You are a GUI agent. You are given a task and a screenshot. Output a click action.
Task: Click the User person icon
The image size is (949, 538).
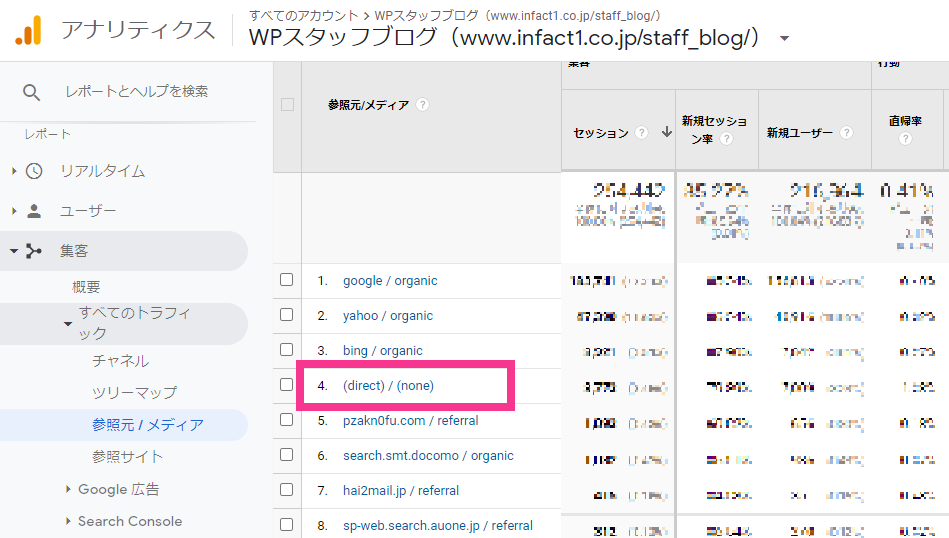tap(34, 211)
